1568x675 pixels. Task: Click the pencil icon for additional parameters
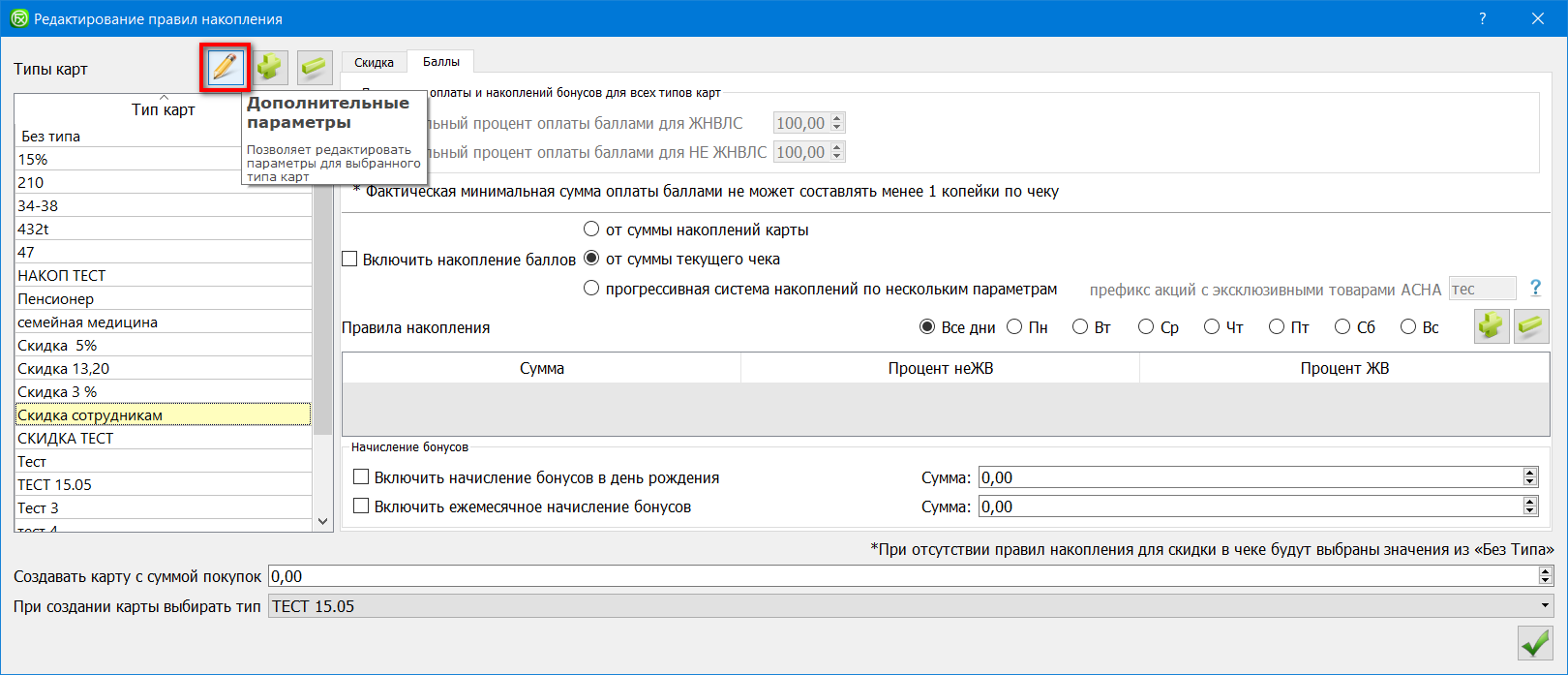coord(225,68)
